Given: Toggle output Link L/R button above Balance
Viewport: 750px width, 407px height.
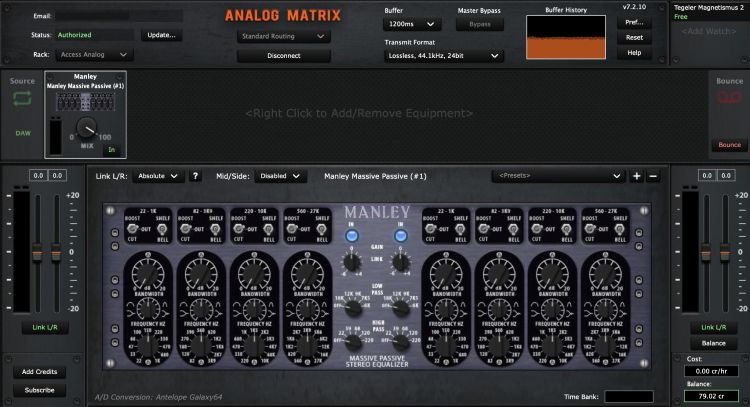Looking at the screenshot, I should [x=714, y=327].
